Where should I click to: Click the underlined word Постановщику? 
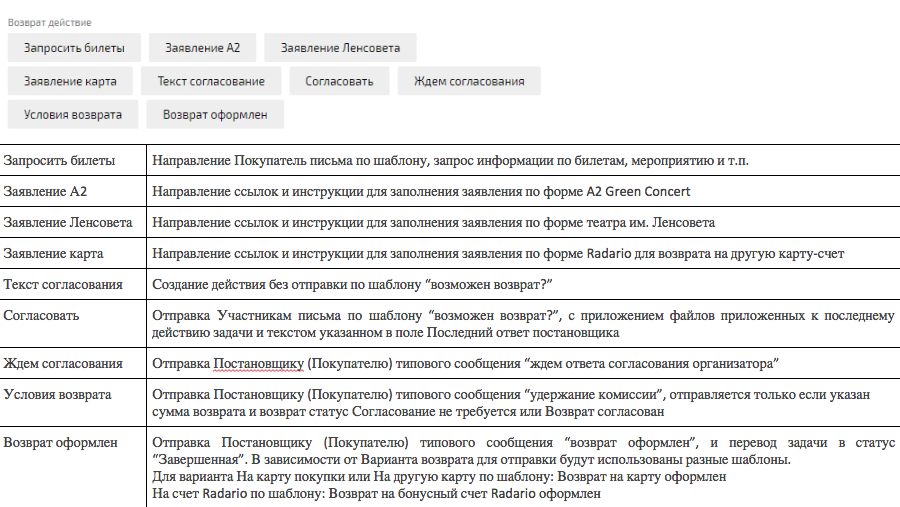tap(258, 363)
